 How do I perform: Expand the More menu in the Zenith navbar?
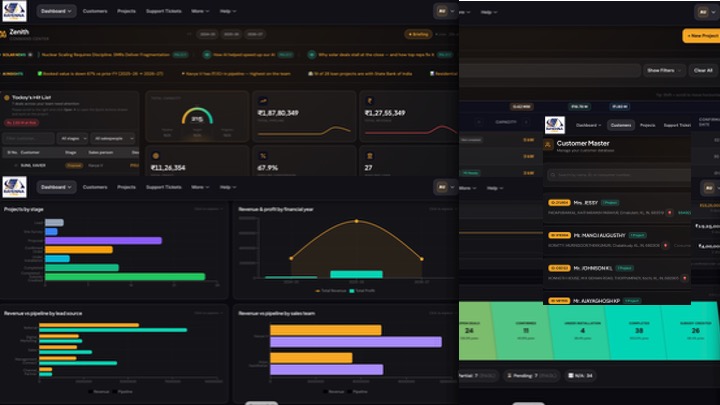click(200, 11)
